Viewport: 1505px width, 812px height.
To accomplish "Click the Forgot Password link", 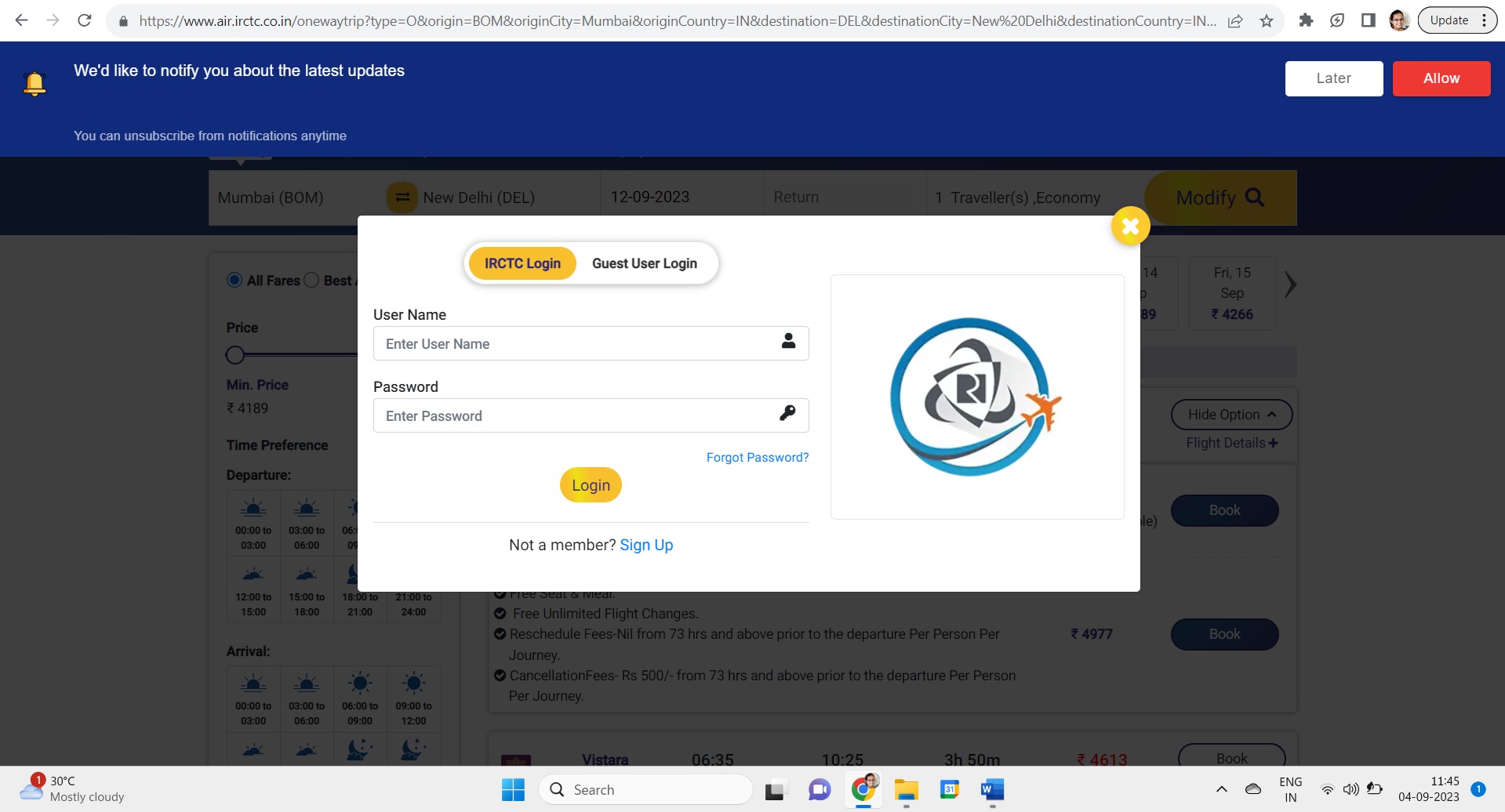I will click(x=757, y=458).
